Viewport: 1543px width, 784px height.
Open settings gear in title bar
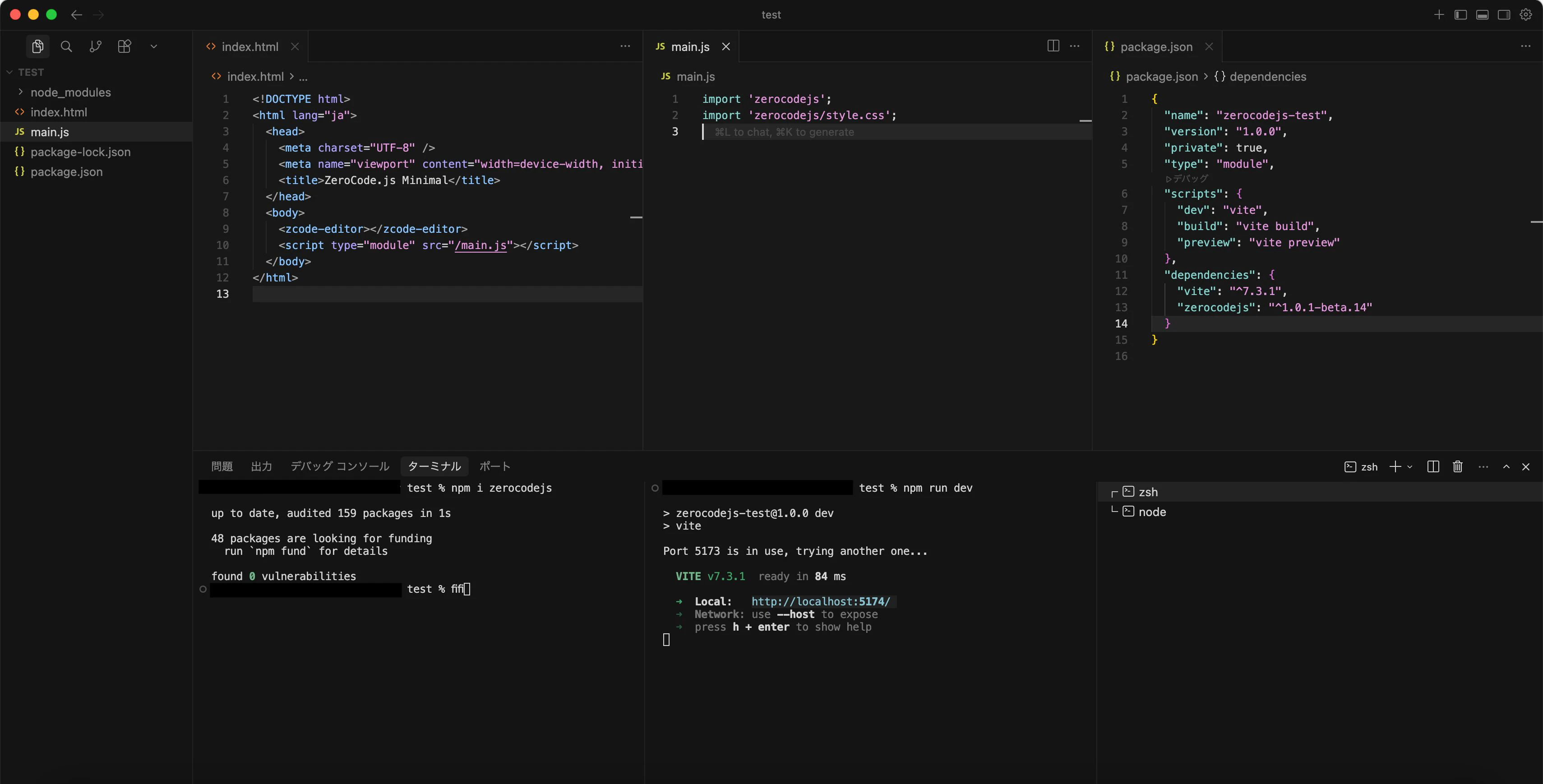point(1525,14)
